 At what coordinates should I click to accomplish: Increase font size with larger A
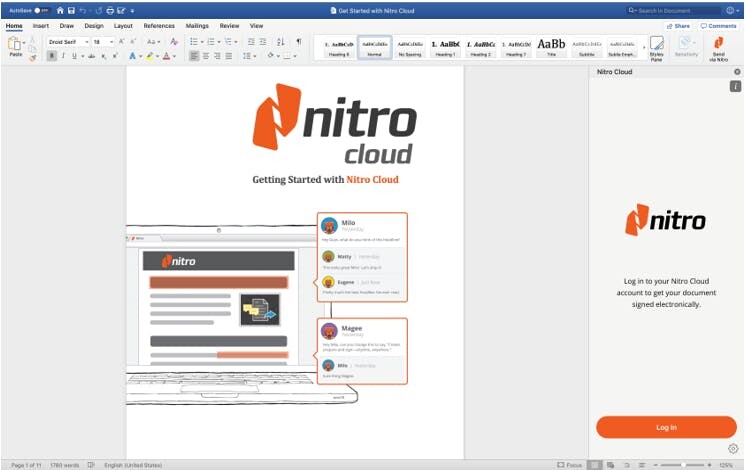(122, 42)
